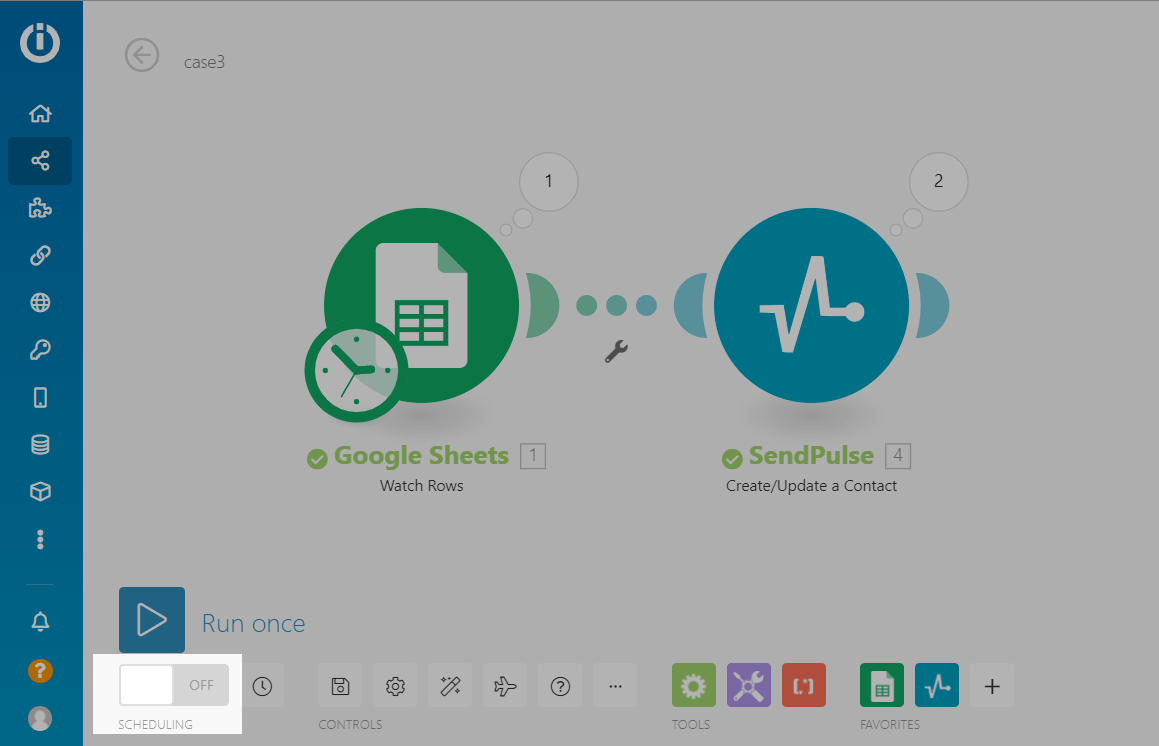
Task: Open schedule settings clock icon
Action: coord(262,686)
